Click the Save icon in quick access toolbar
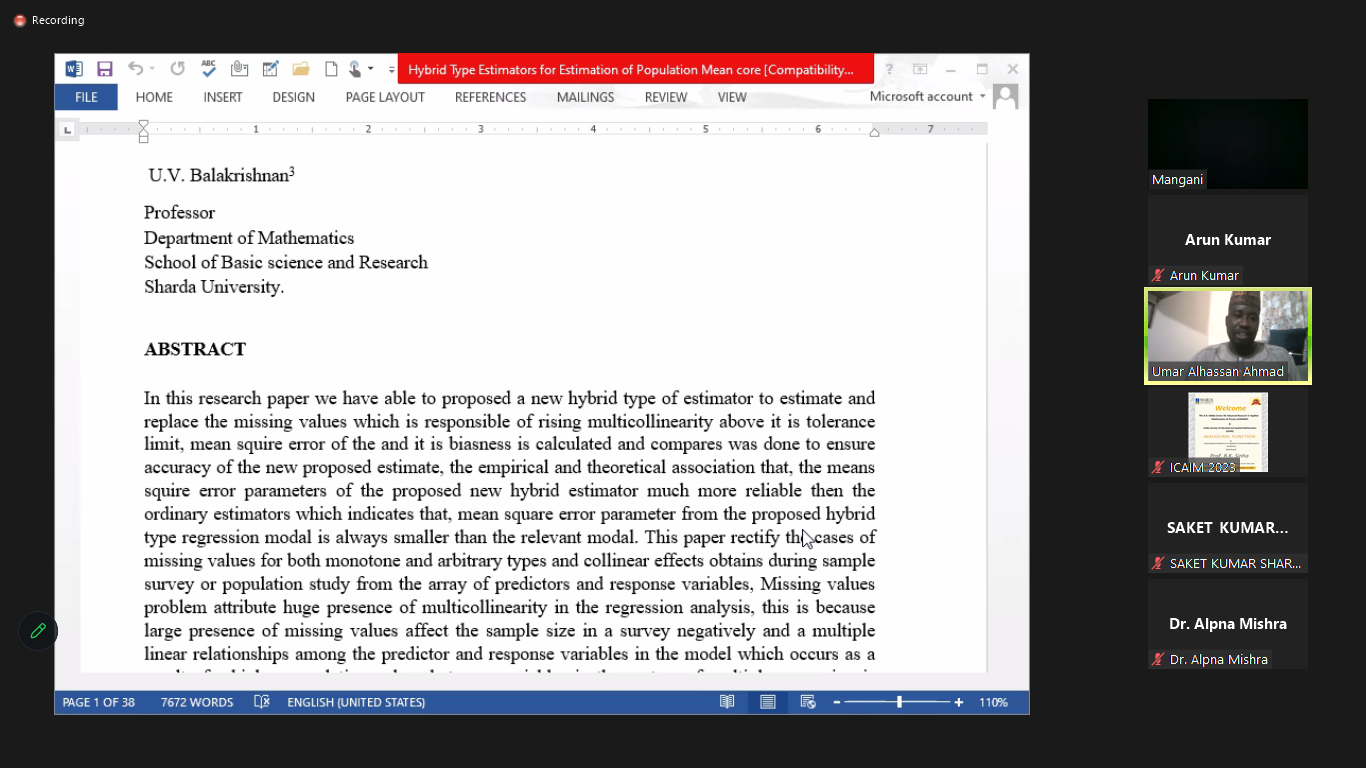 pos(104,69)
